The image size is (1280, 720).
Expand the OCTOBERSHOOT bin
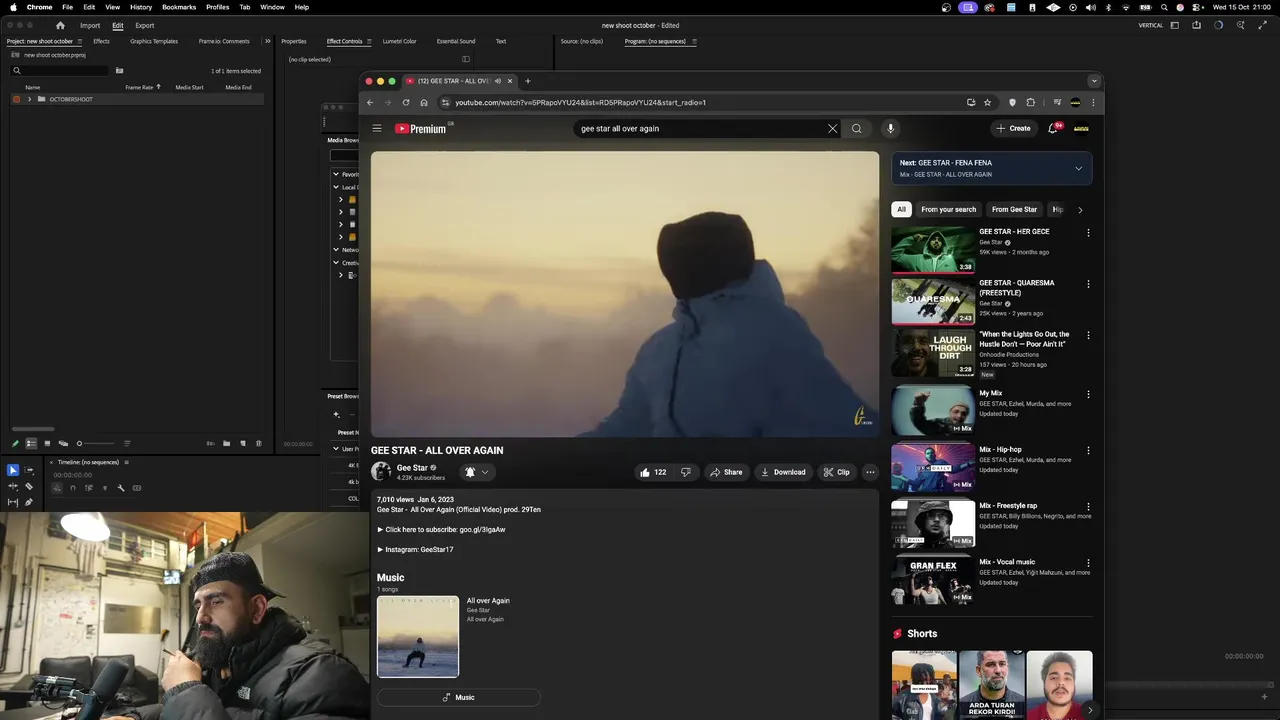coord(29,99)
